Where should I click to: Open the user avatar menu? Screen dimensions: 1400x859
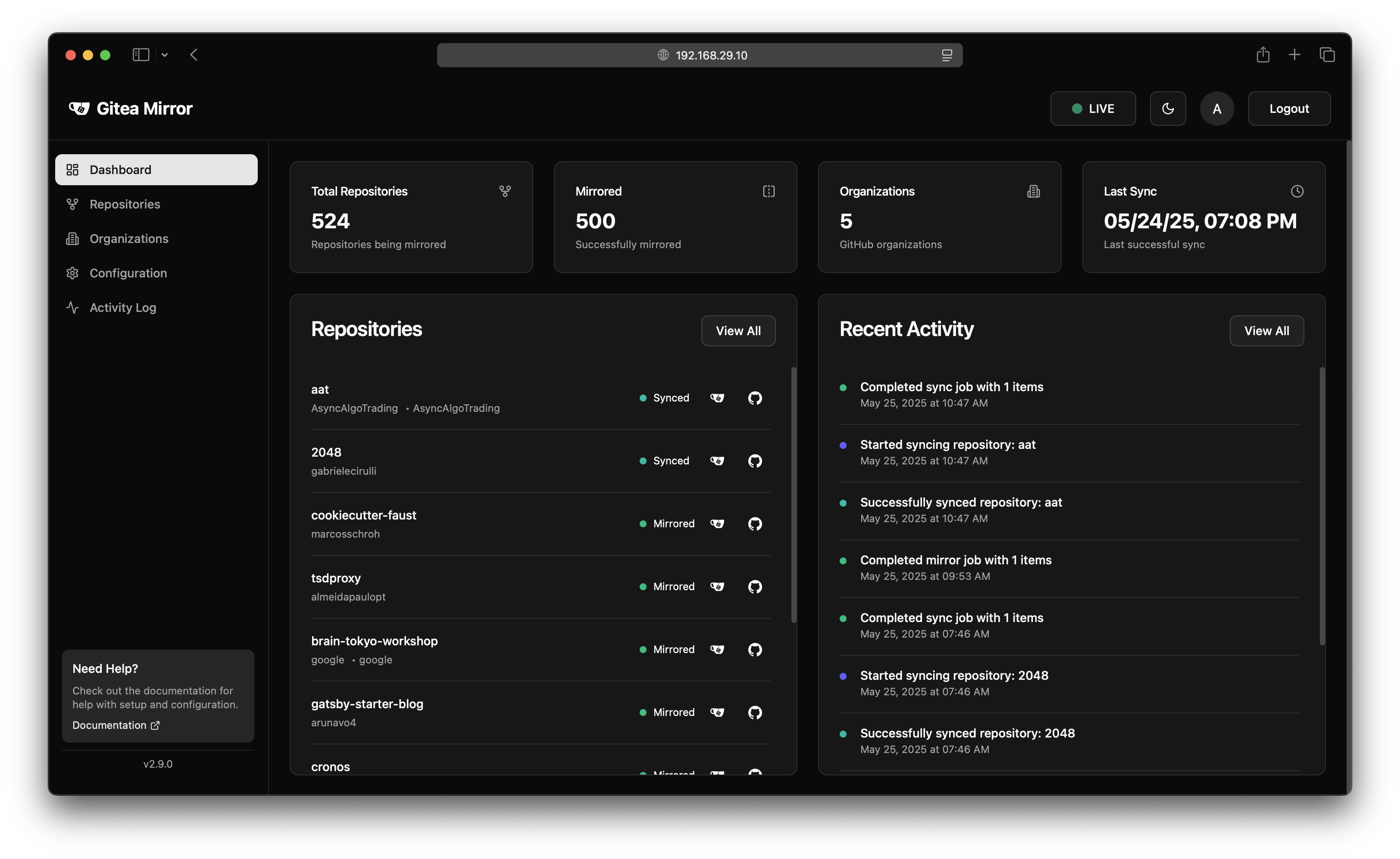[1216, 108]
